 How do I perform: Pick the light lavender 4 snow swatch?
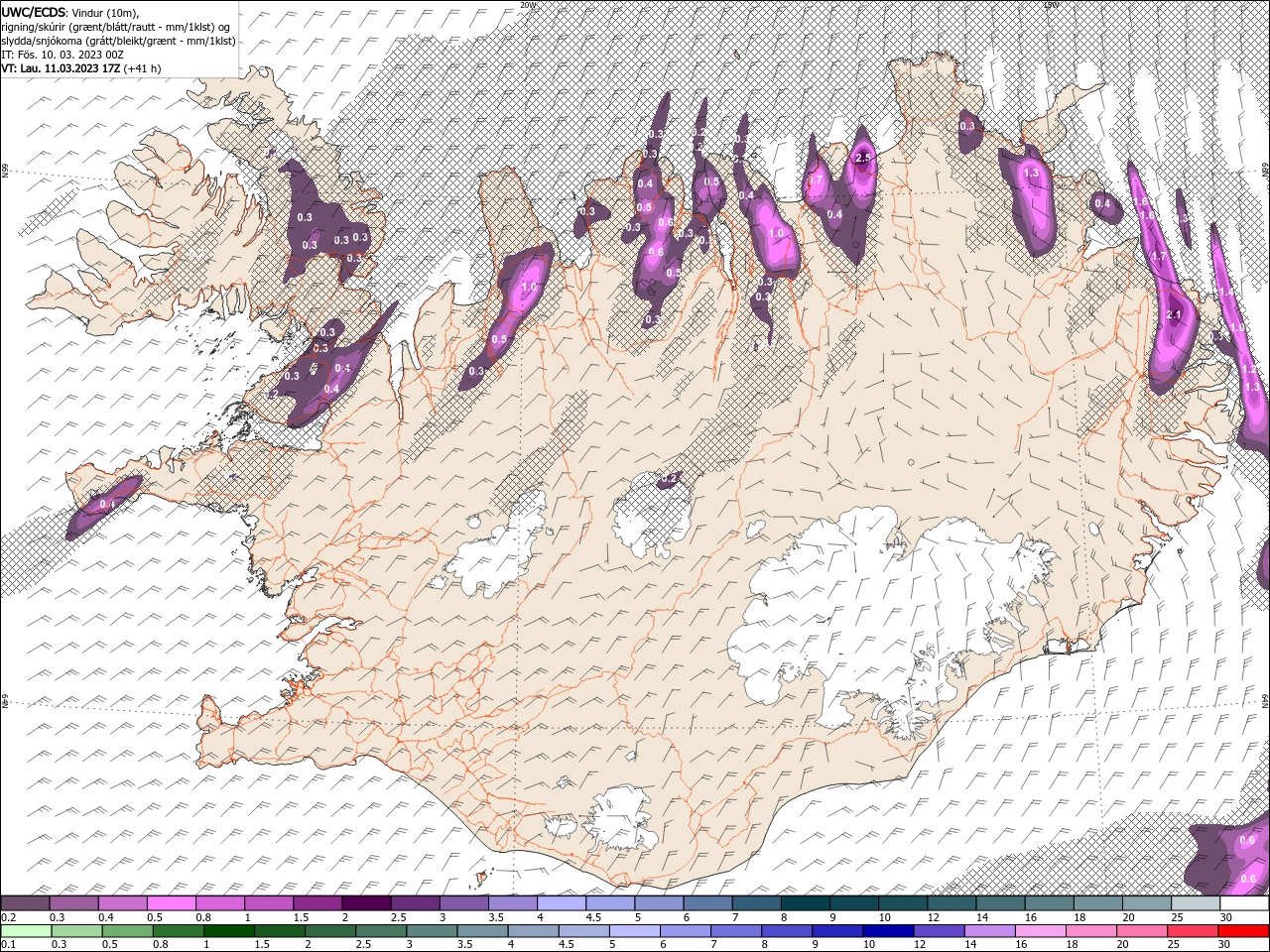tap(561, 903)
